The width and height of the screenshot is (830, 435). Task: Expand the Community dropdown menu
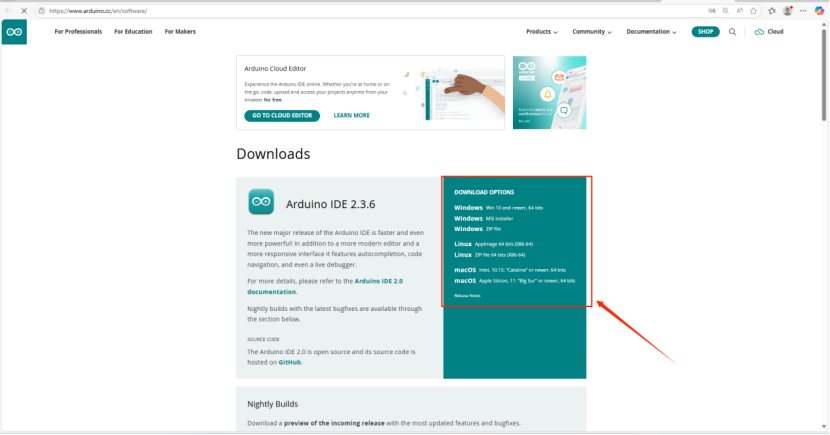tap(592, 32)
